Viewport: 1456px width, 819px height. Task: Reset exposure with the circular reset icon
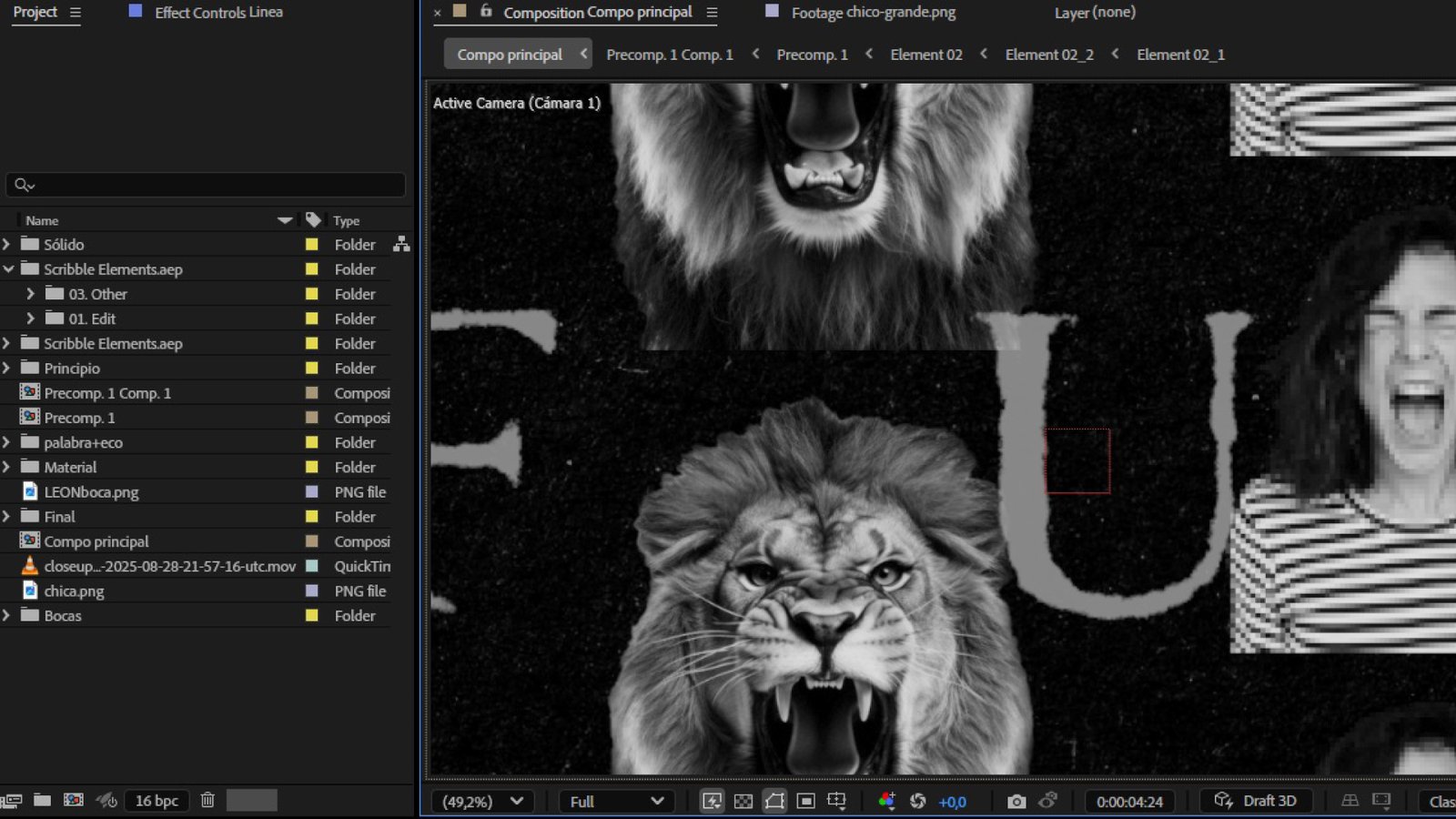pos(918,801)
